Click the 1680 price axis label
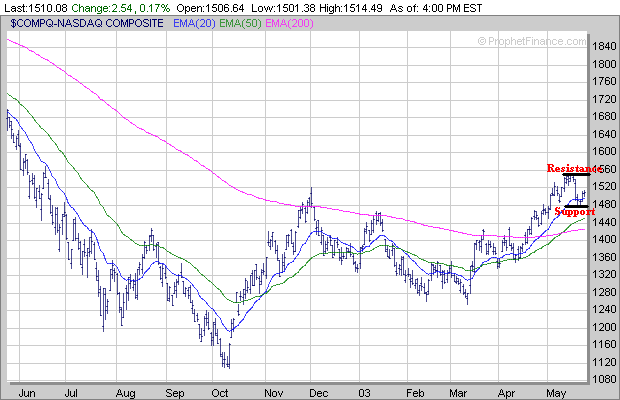Viewport: 620px width, 400px height. click(x=604, y=116)
